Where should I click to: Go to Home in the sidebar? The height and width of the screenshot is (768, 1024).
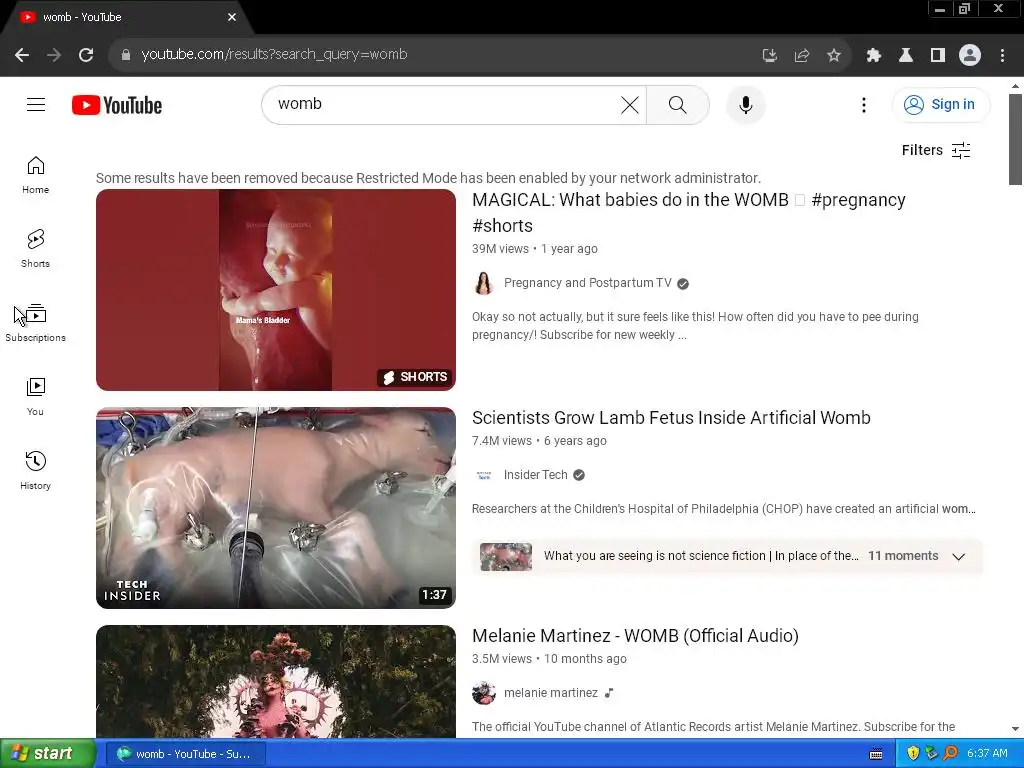[x=35, y=175]
